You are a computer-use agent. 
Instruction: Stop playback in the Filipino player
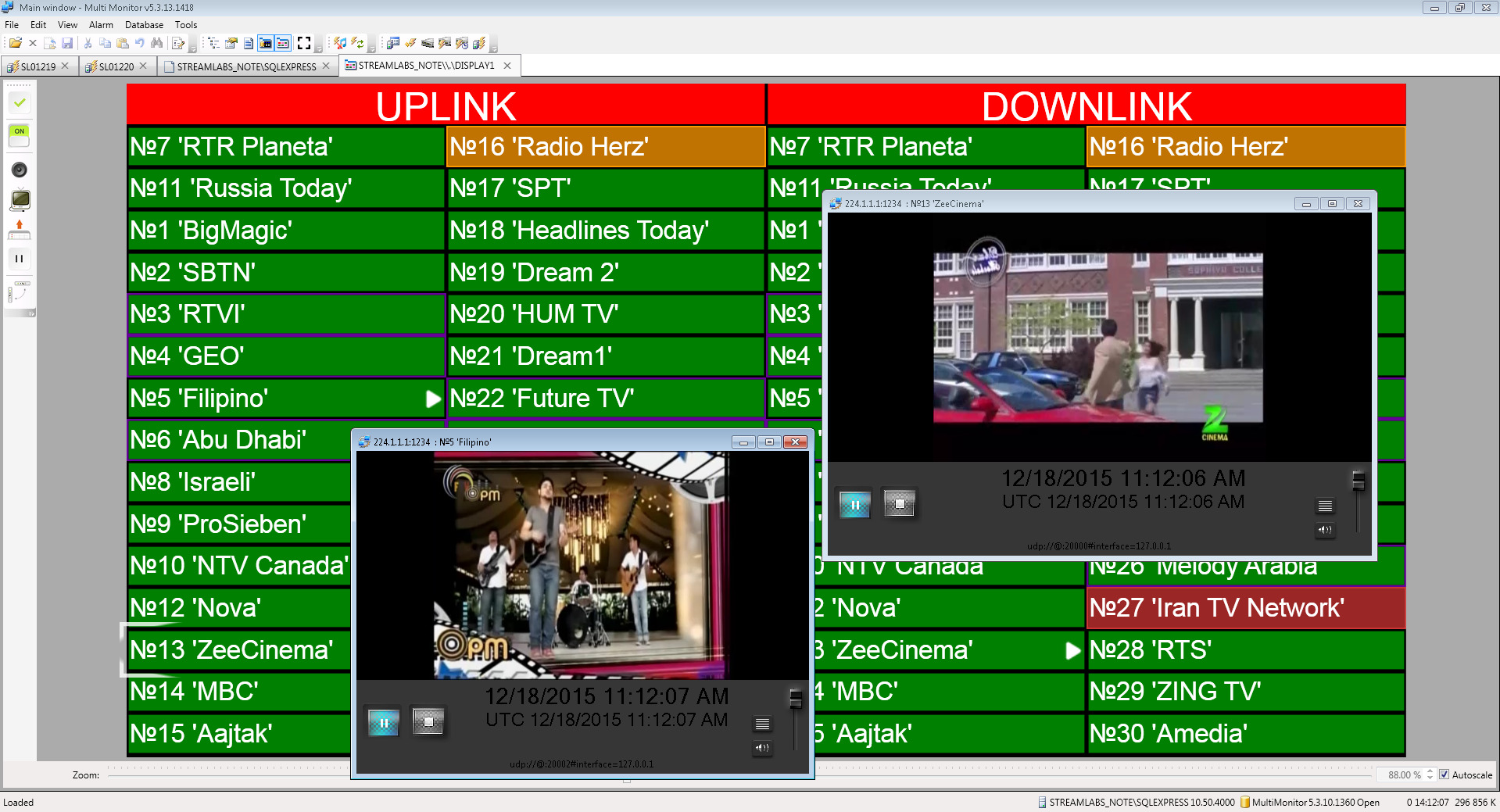tap(428, 721)
